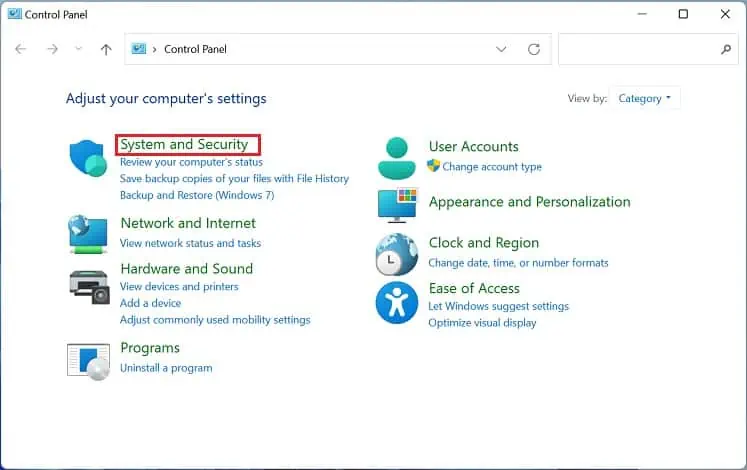Refresh the Control Panel view

click(x=534, y=49)
